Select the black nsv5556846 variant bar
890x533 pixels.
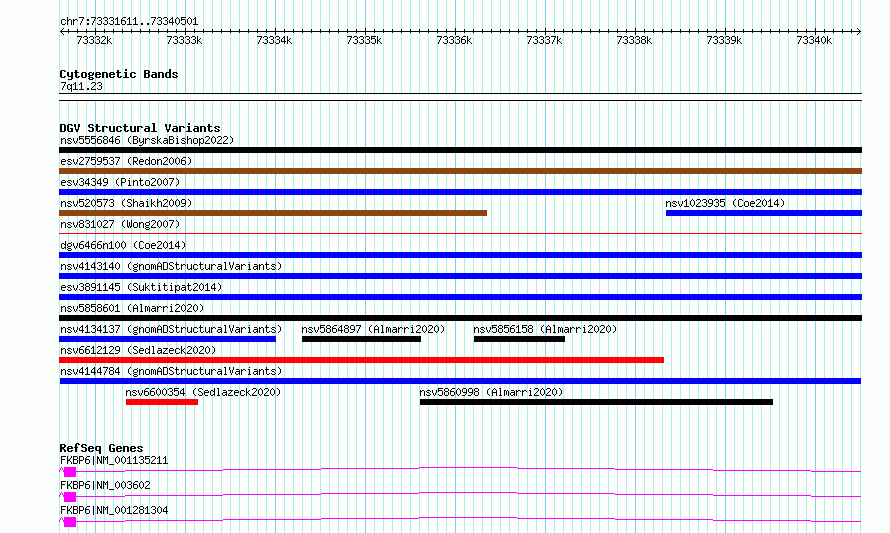point(460,150)
